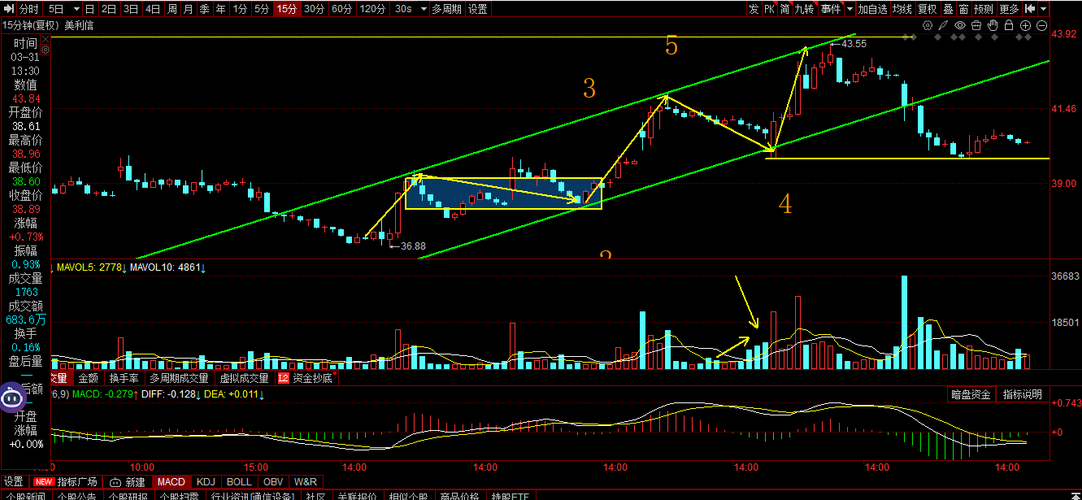Select the 3日 period
Screen dimensions: 1082x500
point(130,9)
